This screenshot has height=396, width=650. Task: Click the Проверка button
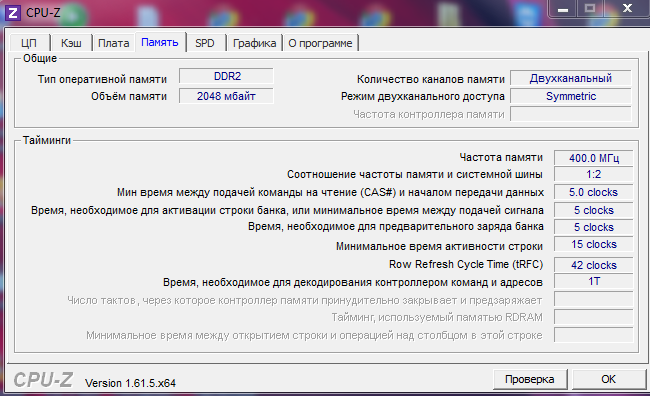click(529, 379)
